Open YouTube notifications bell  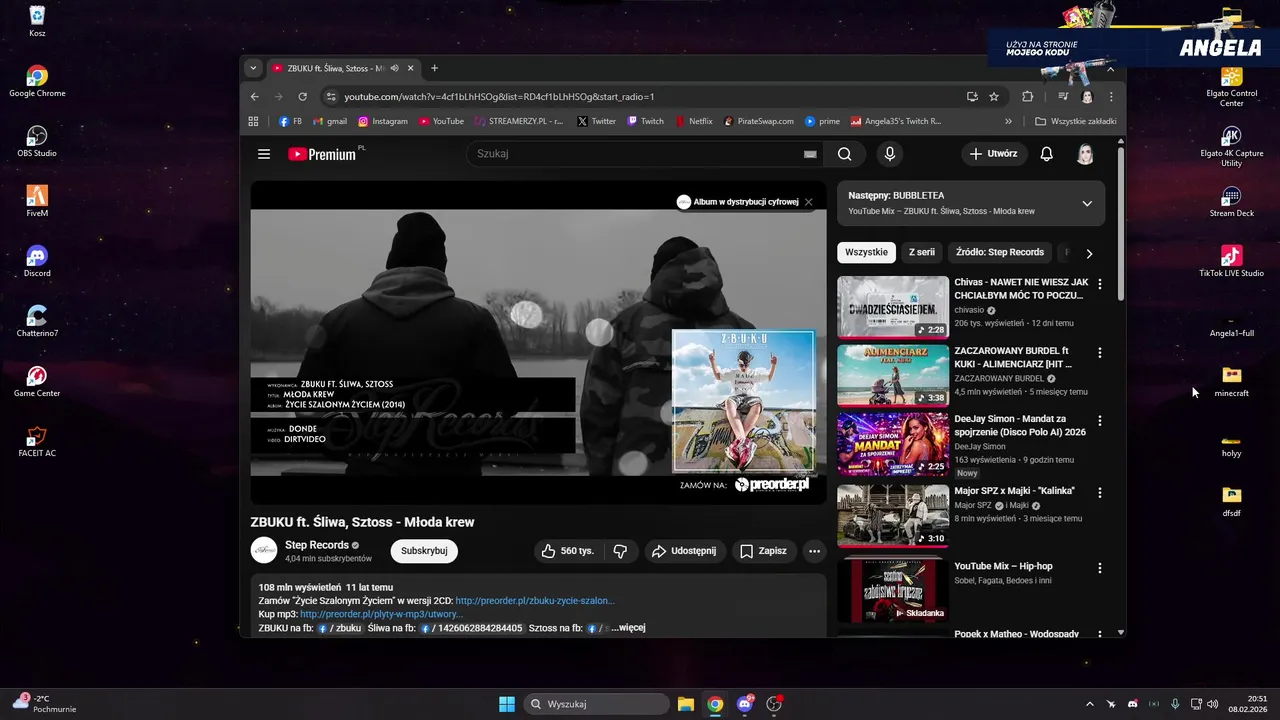[1046, 154]
